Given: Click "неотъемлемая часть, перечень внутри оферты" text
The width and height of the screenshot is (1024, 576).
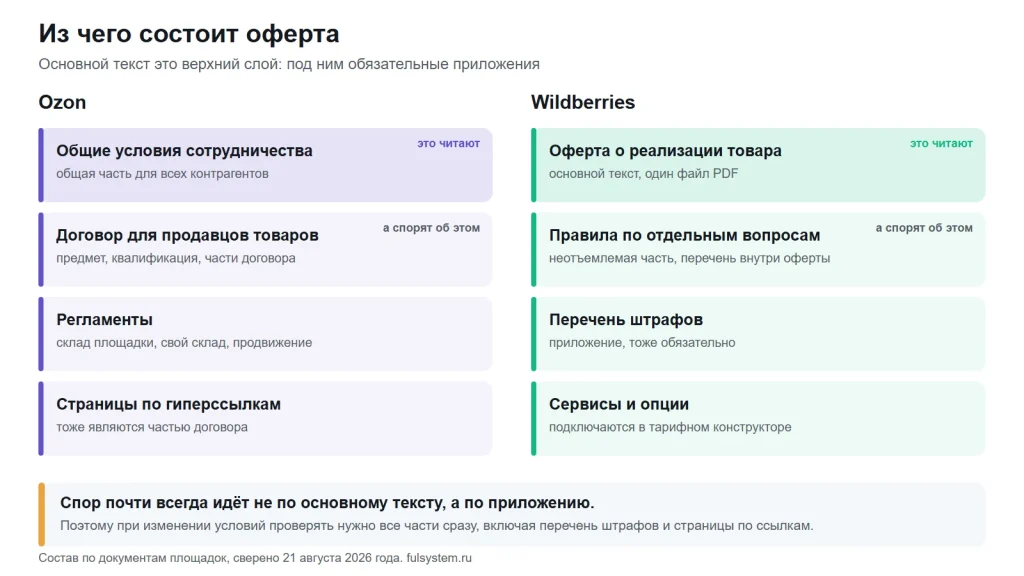Looking at the screenshot, I should point(690,258).
